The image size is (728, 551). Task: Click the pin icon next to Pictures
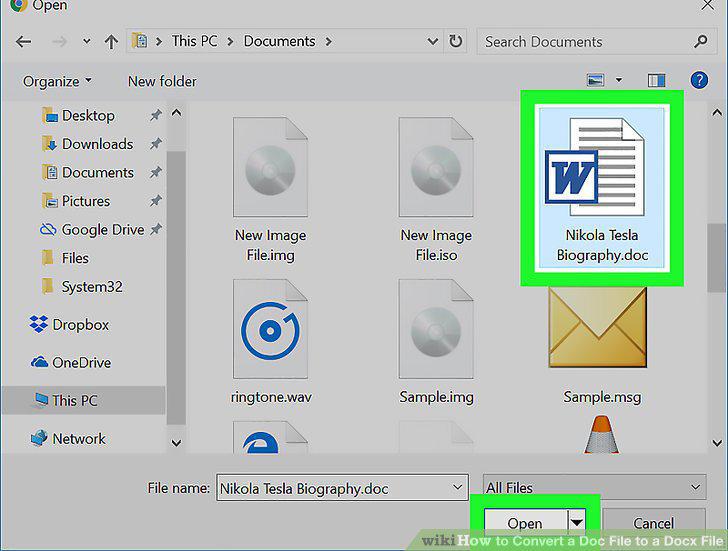pos(156,201)
